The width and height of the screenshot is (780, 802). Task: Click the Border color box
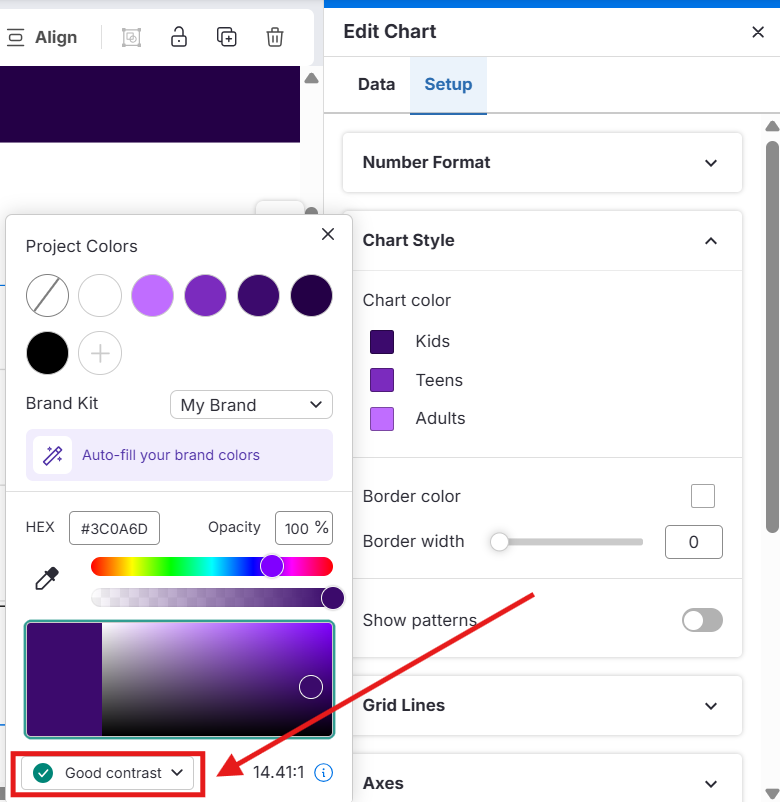pos(703,496)
